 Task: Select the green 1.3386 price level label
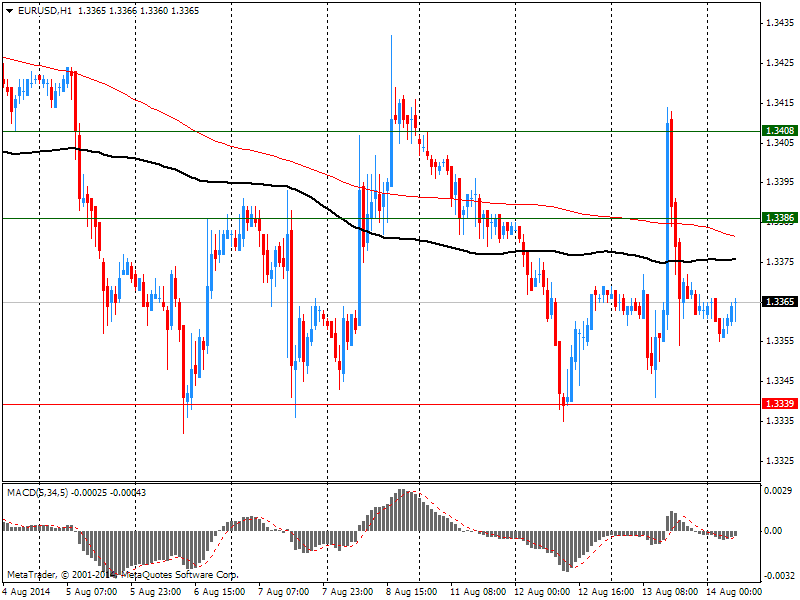pyautogui.click(x=780, y=218)
